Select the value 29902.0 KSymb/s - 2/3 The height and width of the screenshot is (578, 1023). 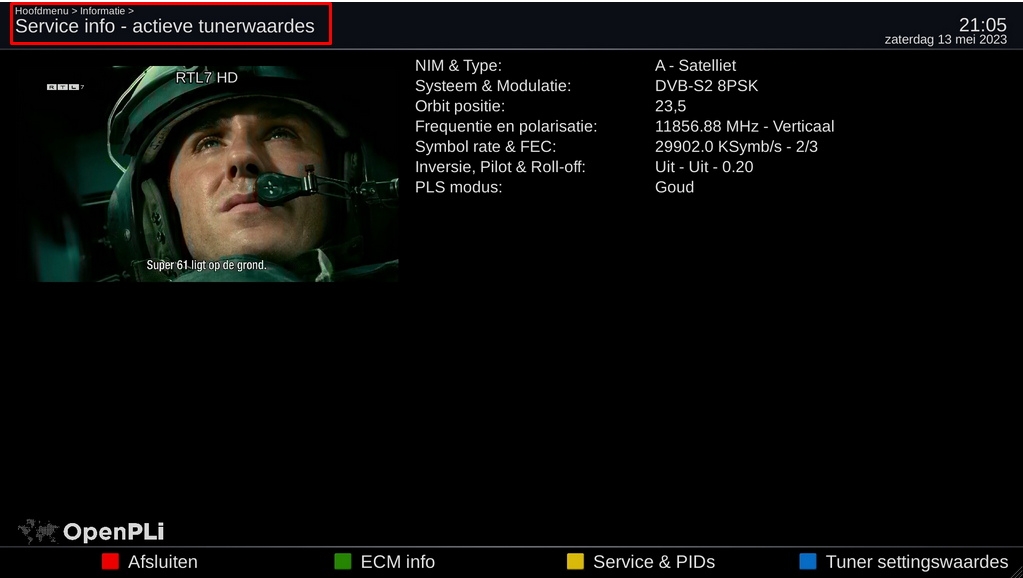[736, 147]
